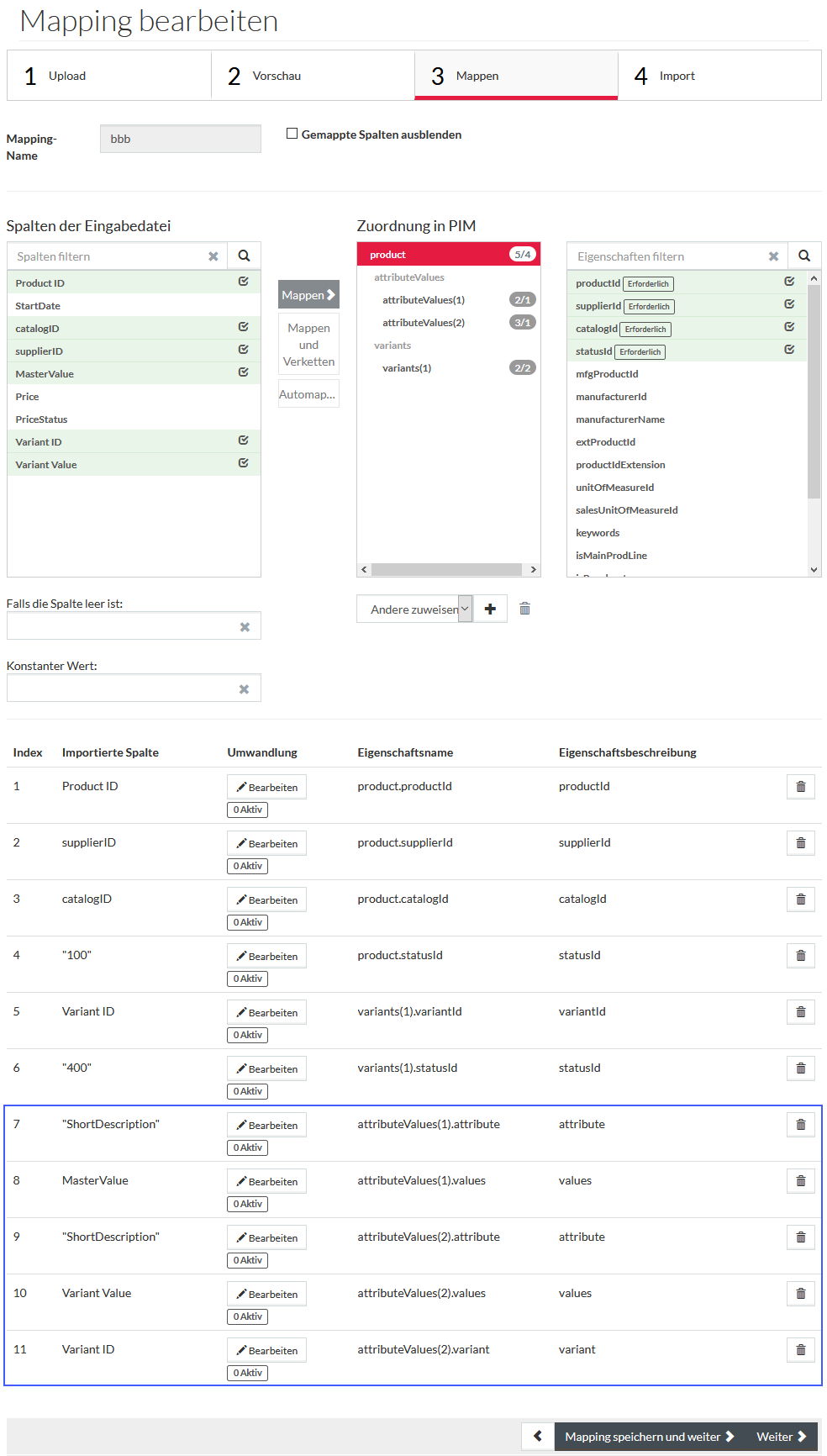Click the Mappen button
Image resolution: width=827 pixels, height=1456 pixels.
coord(308,295)
